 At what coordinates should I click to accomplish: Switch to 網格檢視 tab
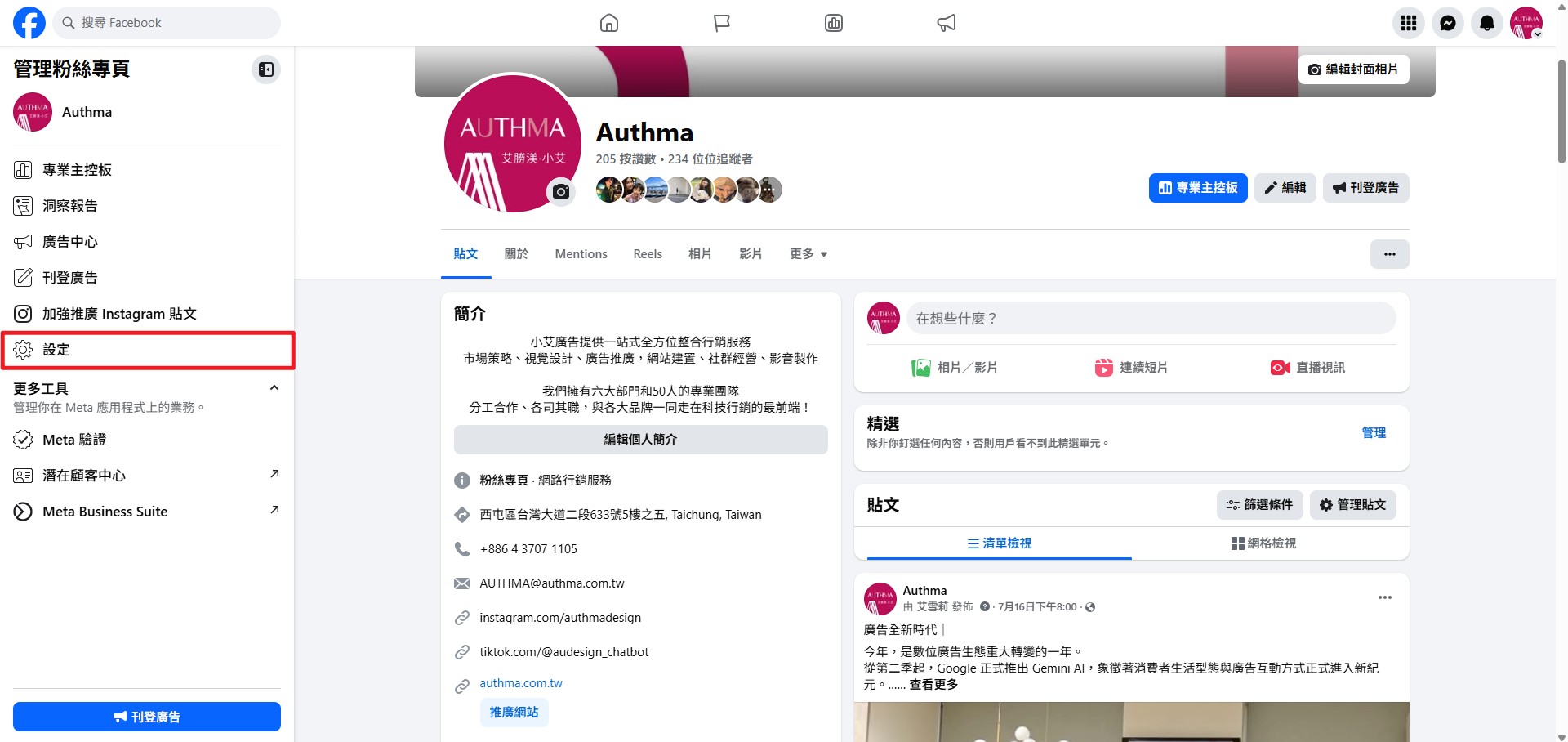pos(1264,543)
